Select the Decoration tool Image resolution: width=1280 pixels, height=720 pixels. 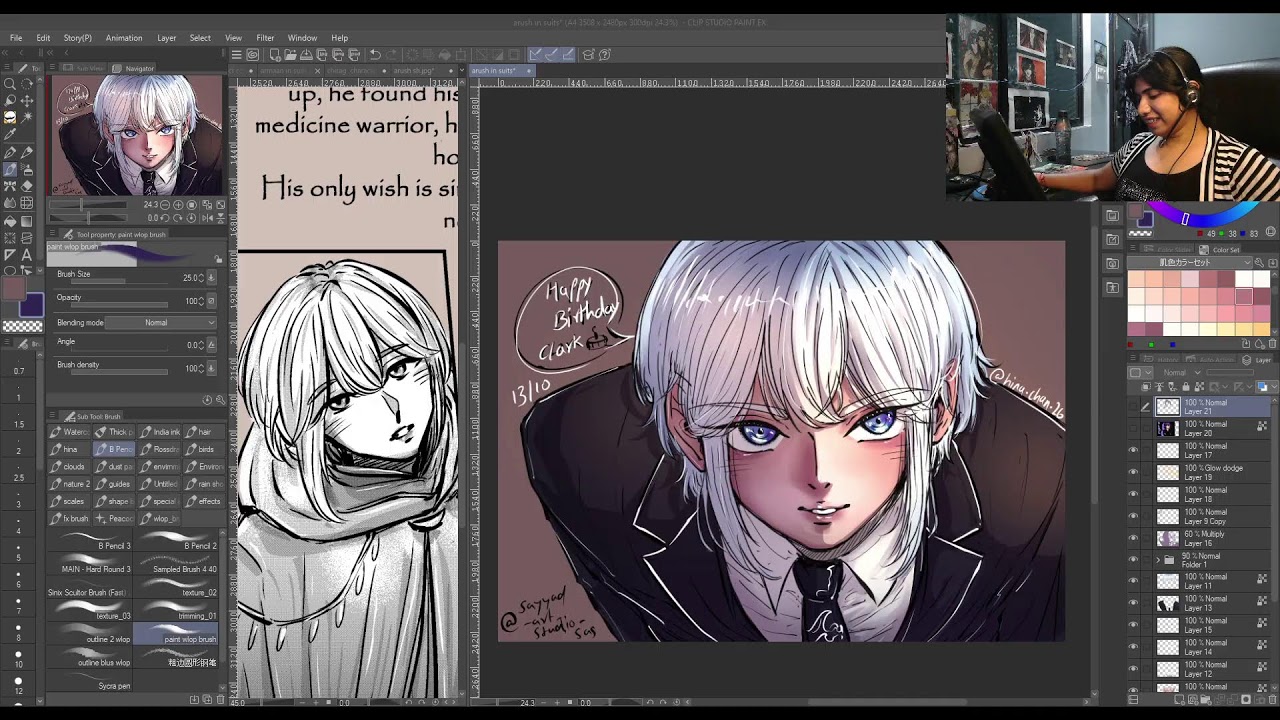(x=10, y=187)
